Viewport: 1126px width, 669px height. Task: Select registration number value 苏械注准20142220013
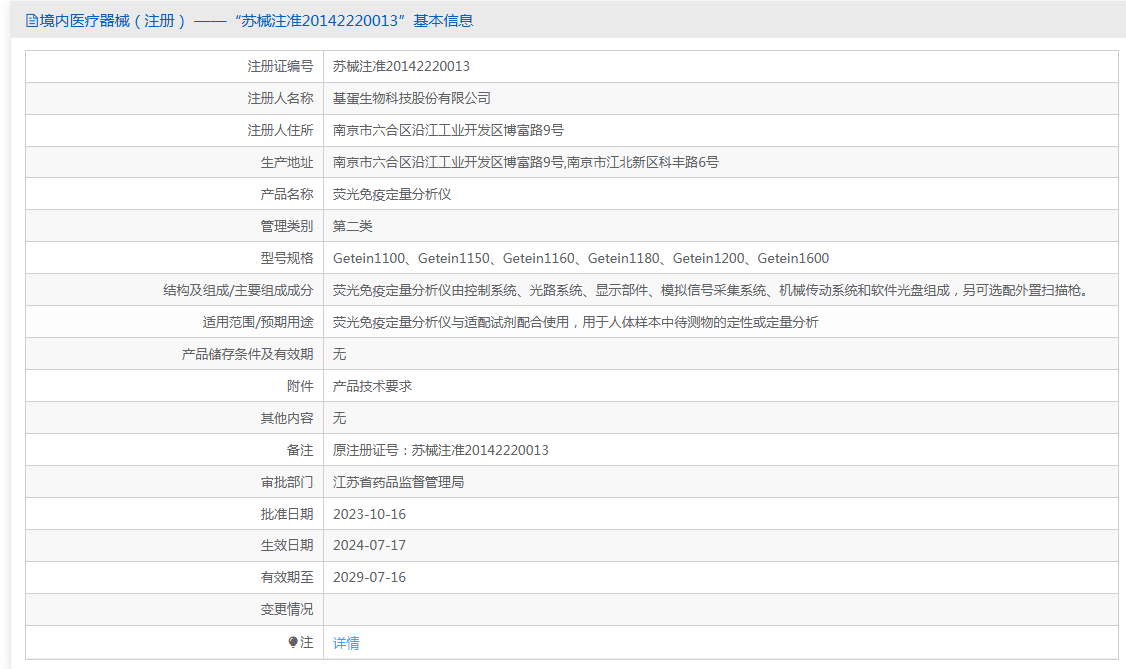[x=401, y=66]
